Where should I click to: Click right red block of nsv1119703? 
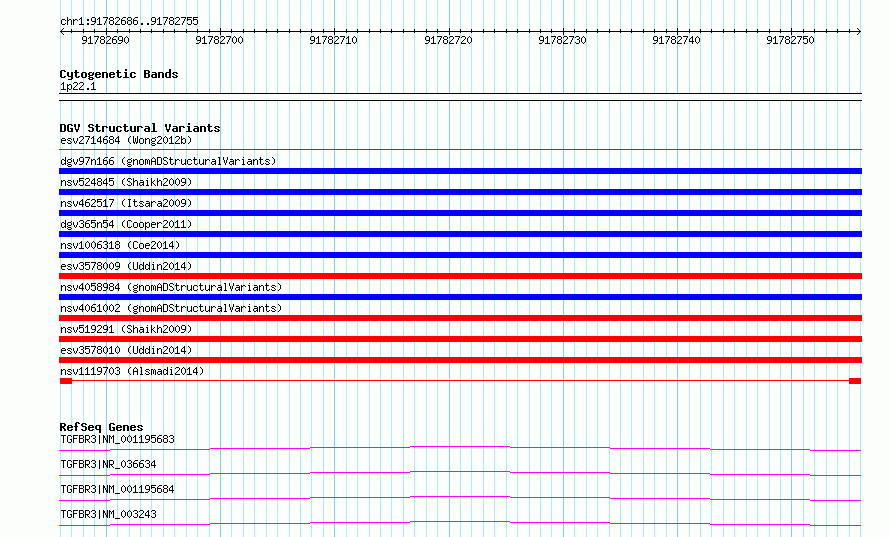coord(855,381)
